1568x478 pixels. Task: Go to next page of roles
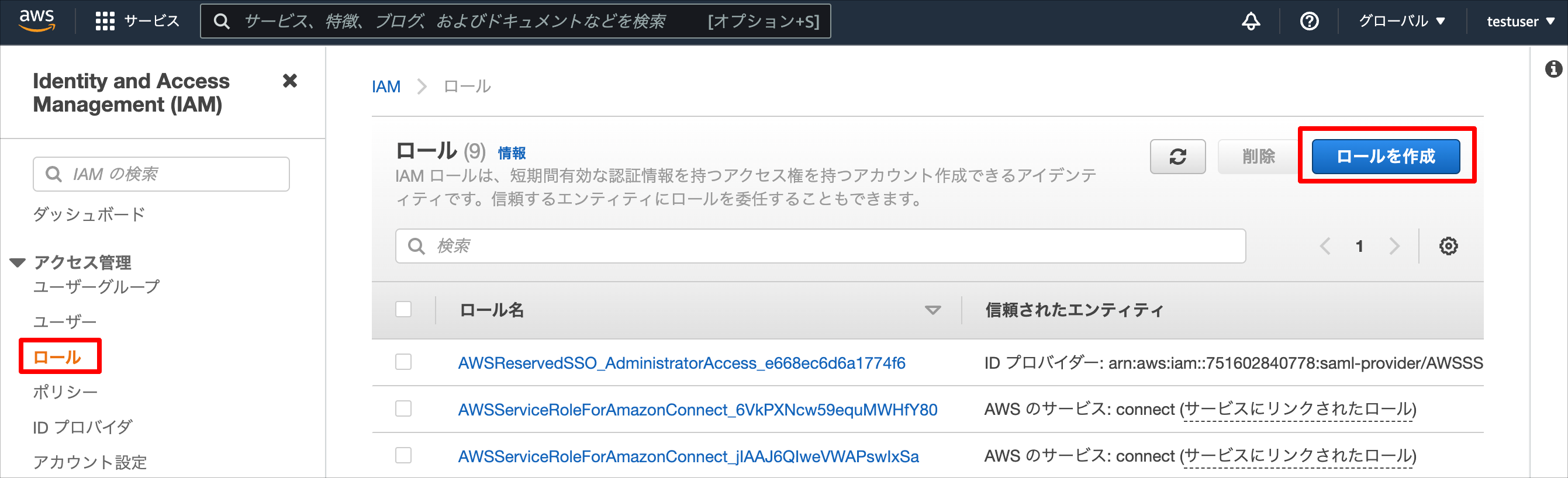(1394, 246)
